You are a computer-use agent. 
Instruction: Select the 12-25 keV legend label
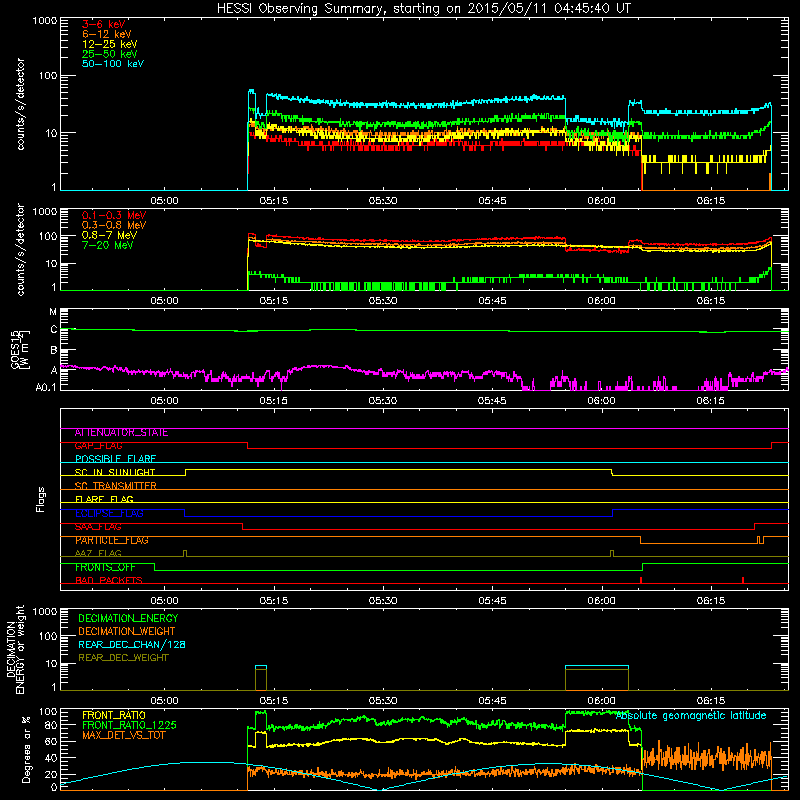pos(110,44)
